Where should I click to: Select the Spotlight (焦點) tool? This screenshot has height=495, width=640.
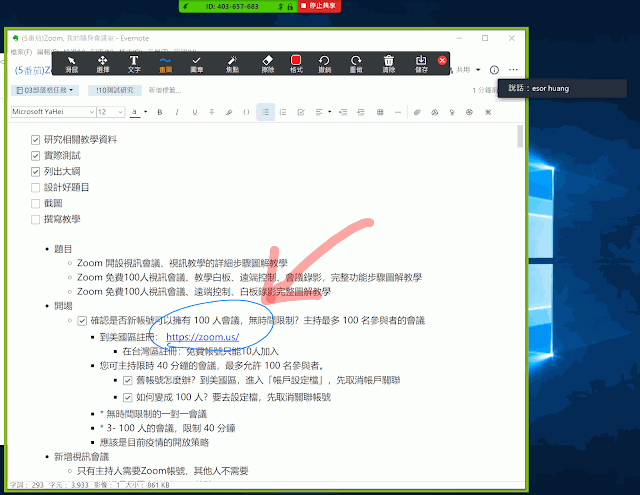coord(232,64)
